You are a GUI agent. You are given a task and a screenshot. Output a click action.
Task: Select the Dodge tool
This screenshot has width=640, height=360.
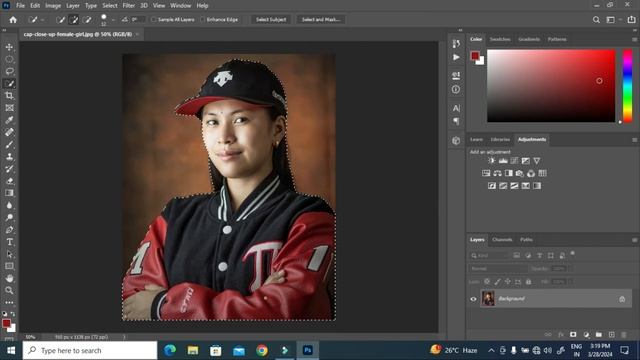pyautogui.click(x=9, y=218)
